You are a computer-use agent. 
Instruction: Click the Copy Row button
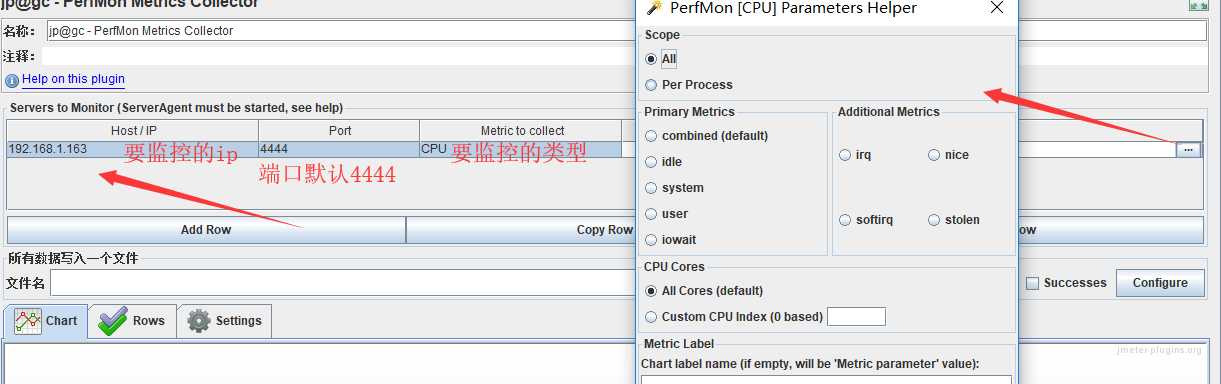(x=604, y=230)
